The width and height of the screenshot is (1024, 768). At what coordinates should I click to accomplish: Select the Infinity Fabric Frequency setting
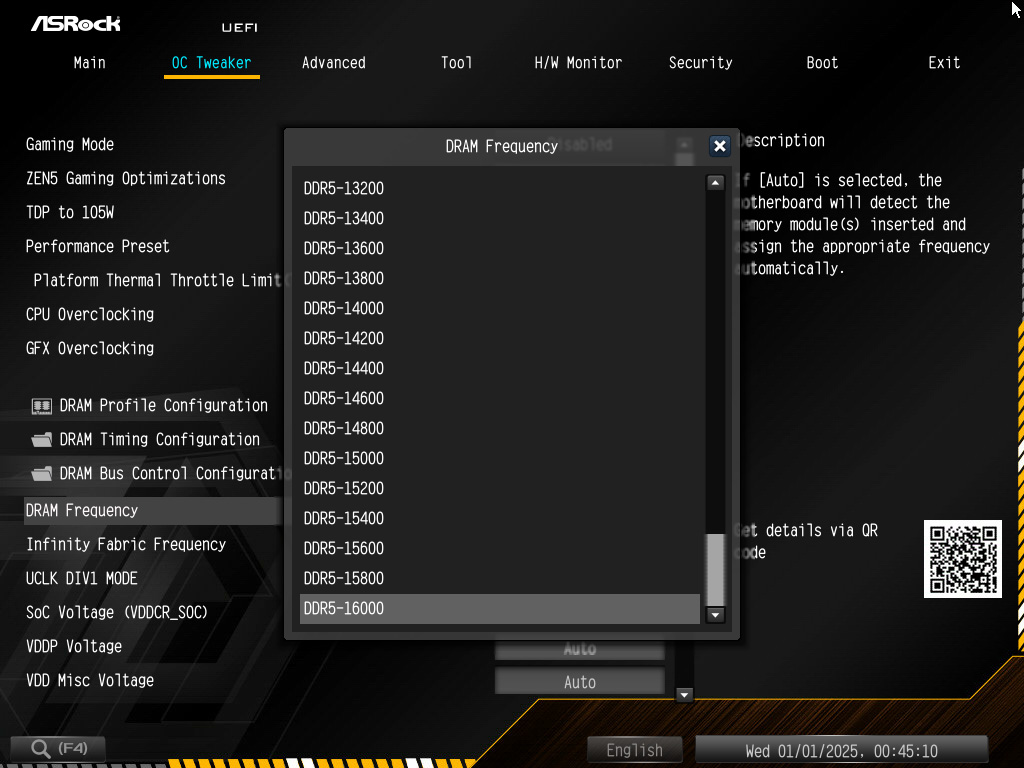pyautogui.click(x=126, y=544)
